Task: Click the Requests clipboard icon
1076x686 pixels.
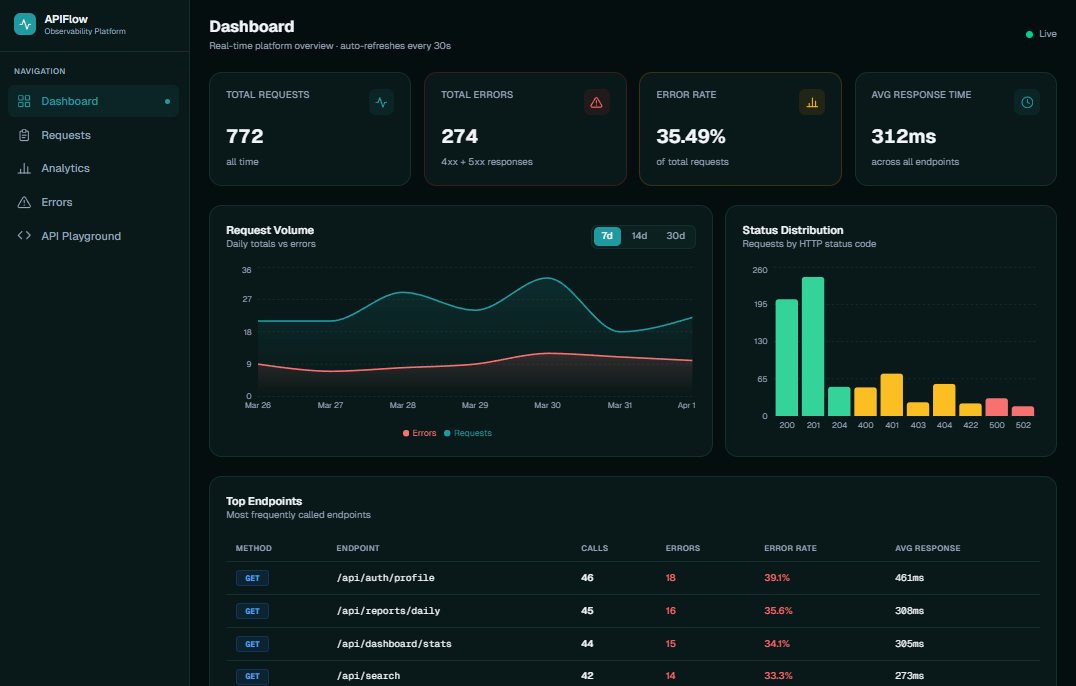Action: [24, 135]
